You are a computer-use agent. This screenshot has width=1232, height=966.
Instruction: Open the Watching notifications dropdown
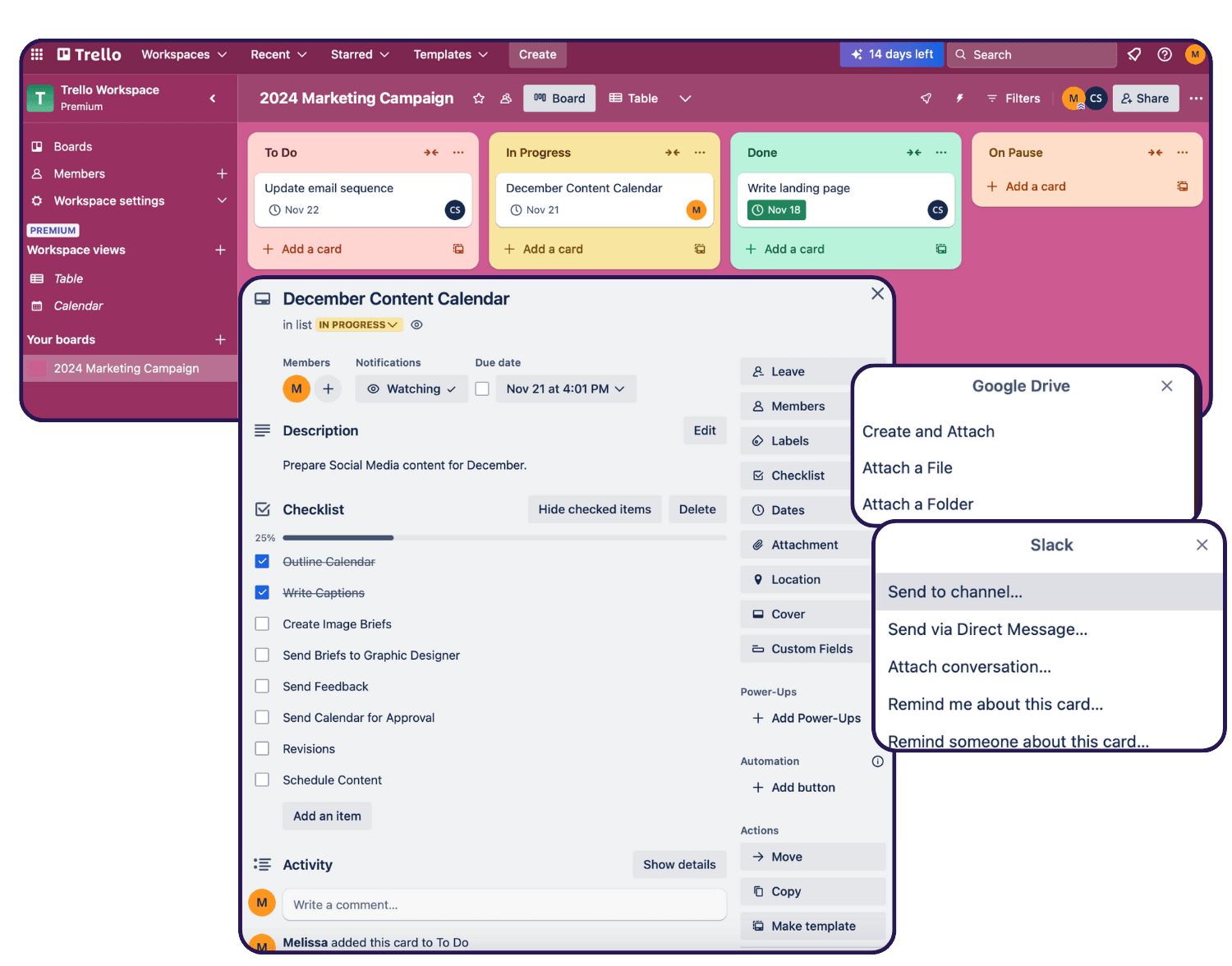tap(411, 389)
